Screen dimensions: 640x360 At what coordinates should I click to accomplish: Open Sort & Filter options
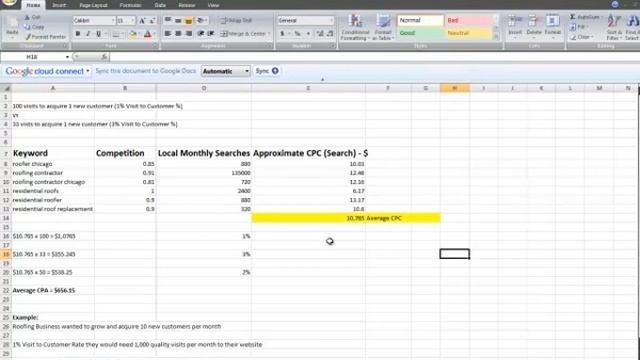coord(613,27)
